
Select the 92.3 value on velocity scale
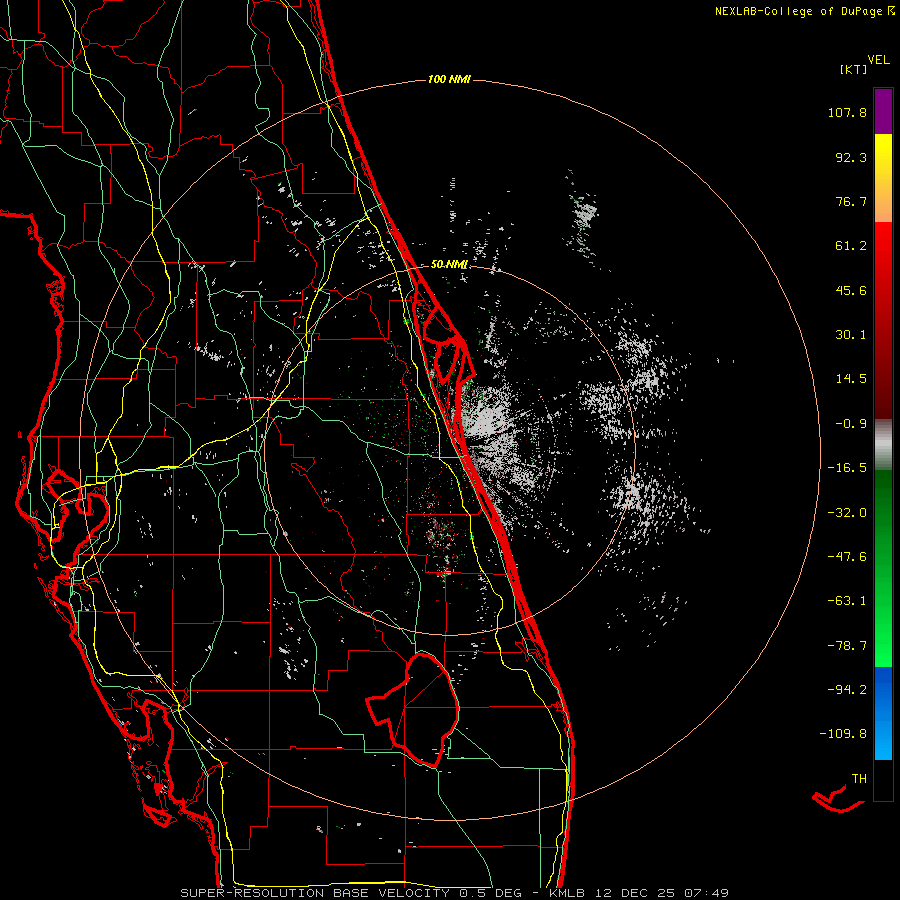point(851,157)
